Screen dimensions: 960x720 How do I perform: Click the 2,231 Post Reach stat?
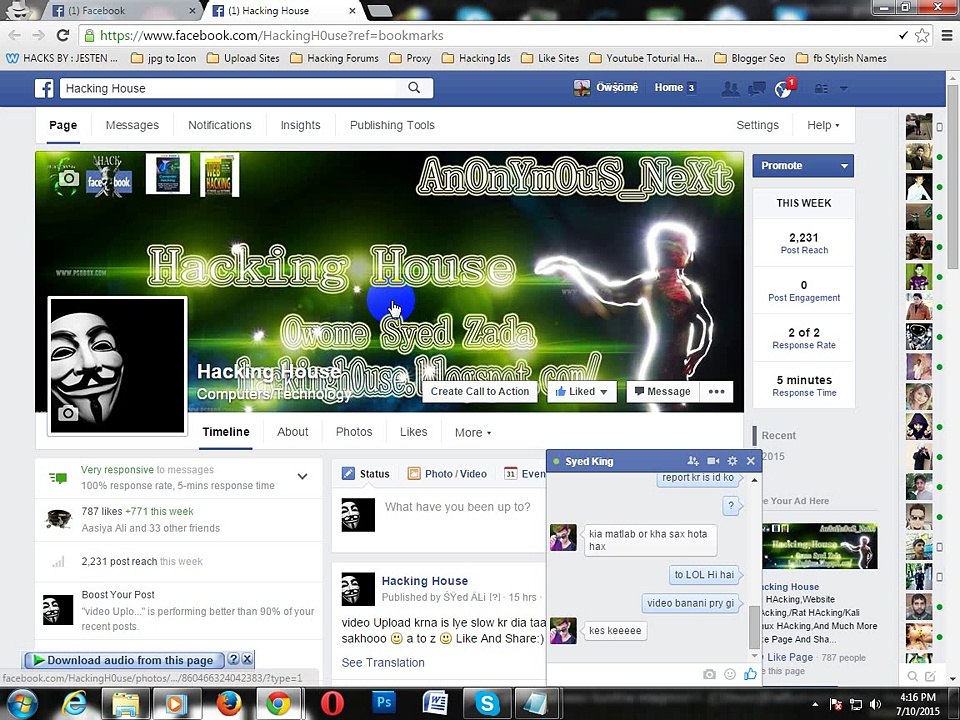point(804,243)
